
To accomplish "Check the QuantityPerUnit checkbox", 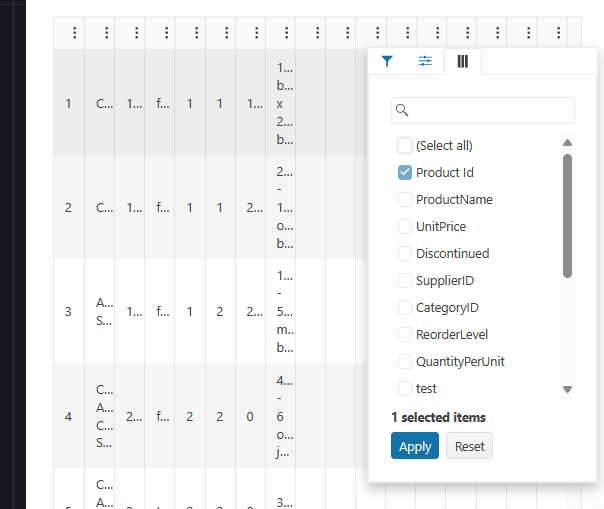I will click(x=405, y=361).
